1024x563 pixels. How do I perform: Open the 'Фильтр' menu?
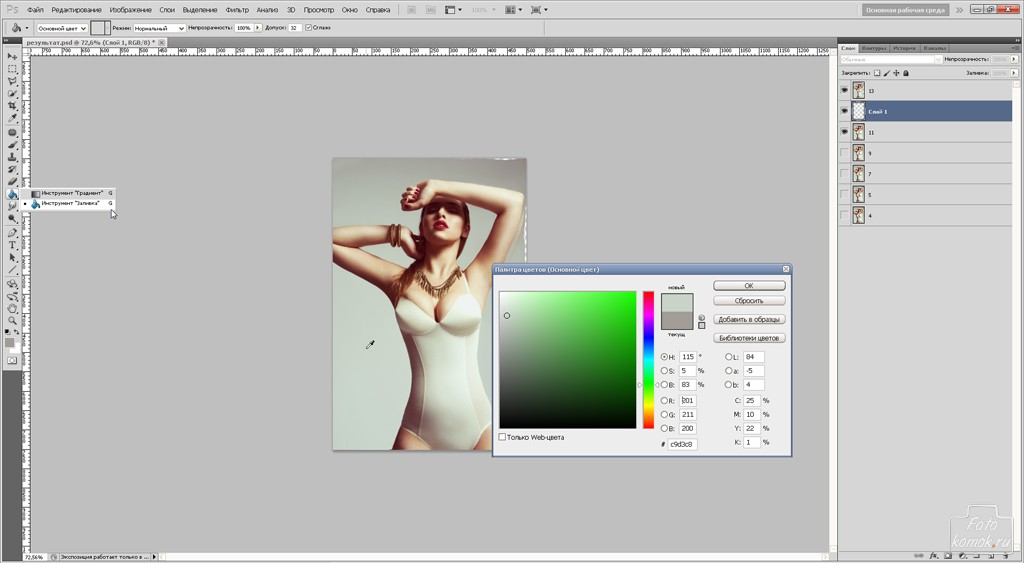point(237,9)
